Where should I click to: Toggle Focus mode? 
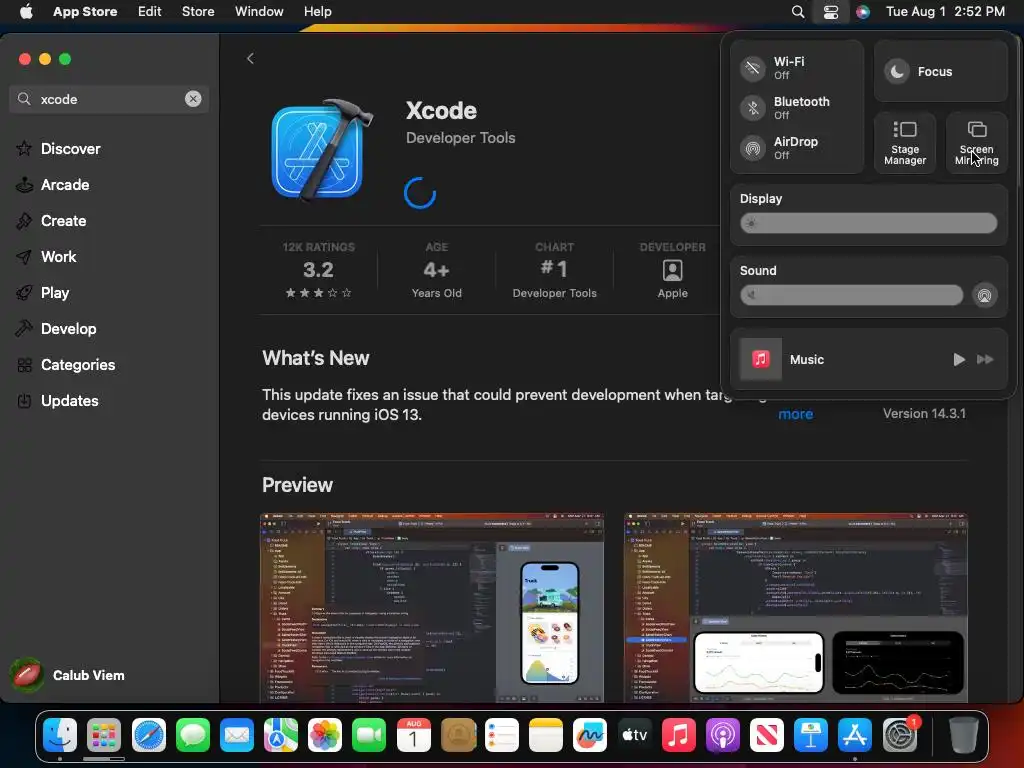click(940, 71)
